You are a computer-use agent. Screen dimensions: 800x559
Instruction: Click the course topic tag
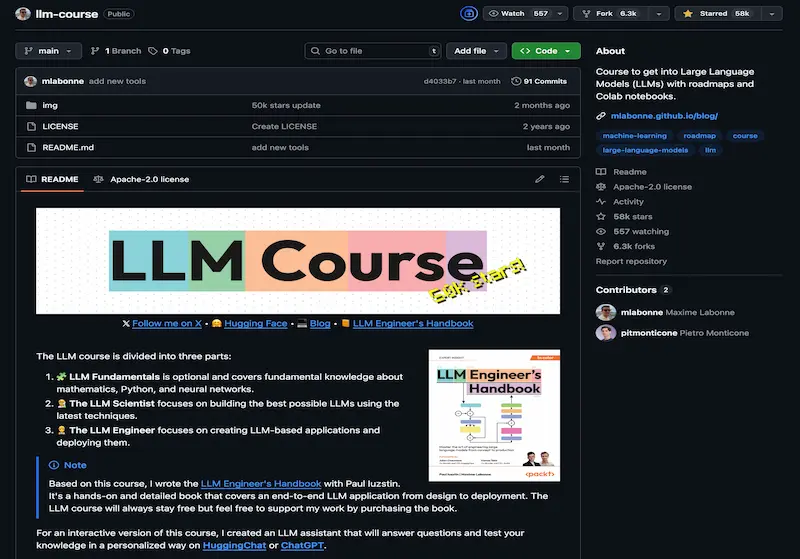(x=745, y=136)
